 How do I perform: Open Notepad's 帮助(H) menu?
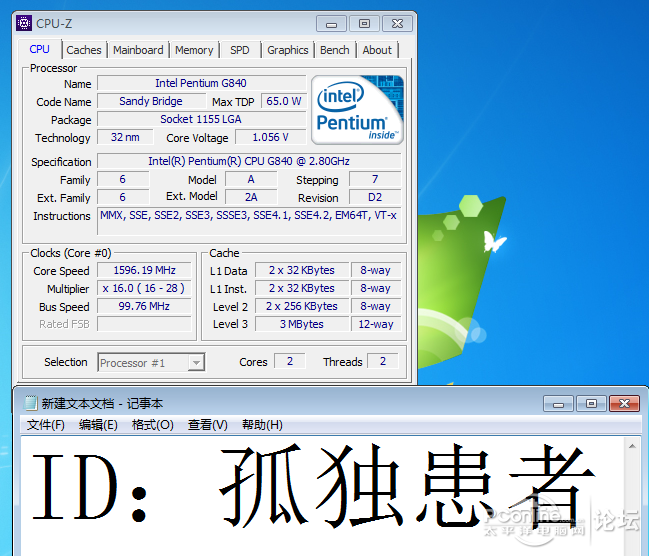[262, 425]
